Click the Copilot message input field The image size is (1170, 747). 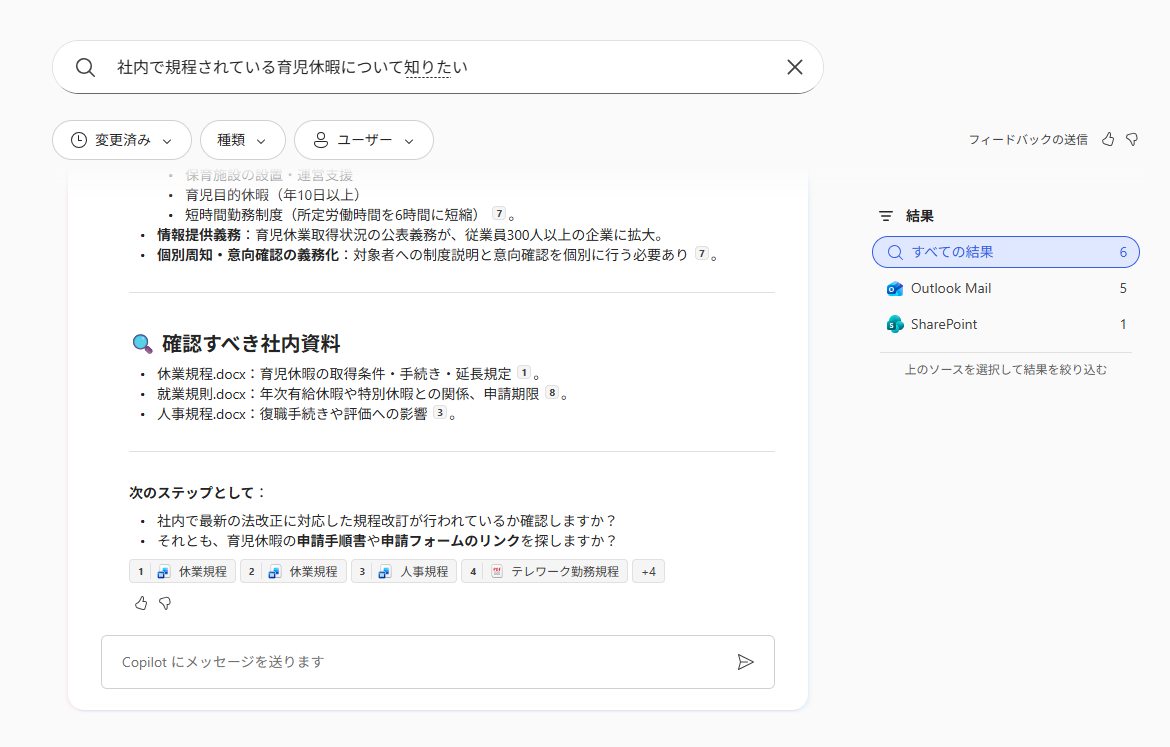(420, 662)
